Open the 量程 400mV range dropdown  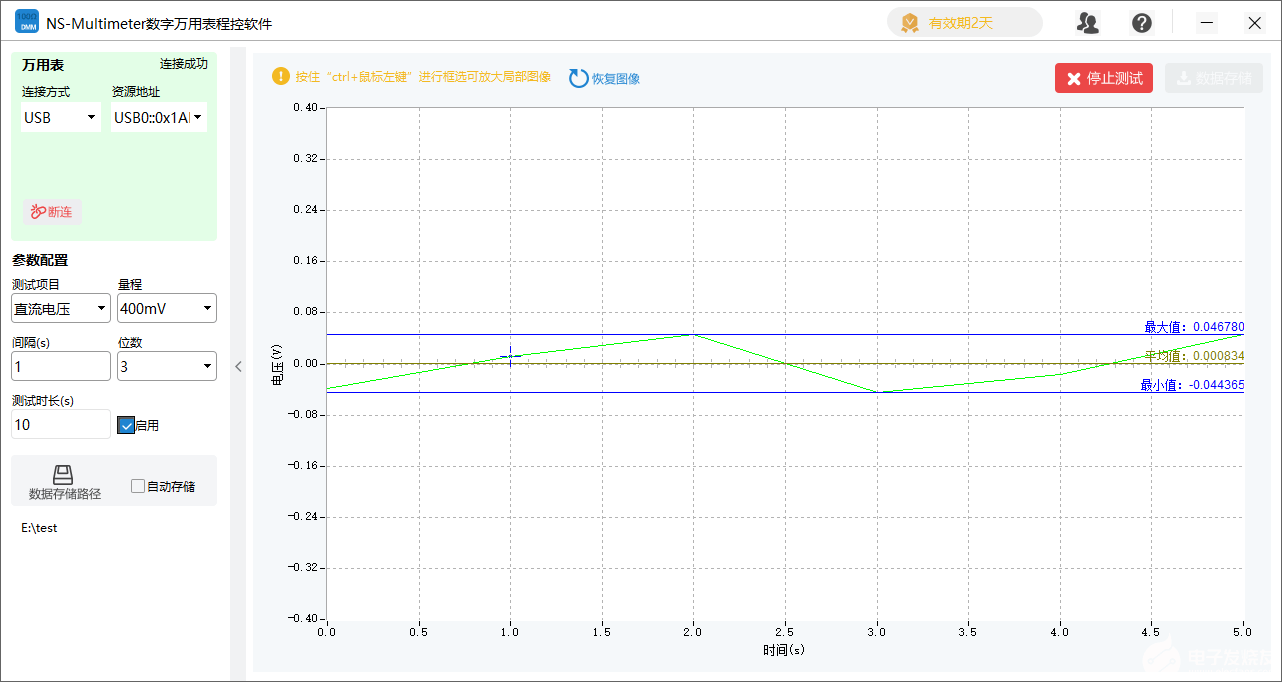167,308
